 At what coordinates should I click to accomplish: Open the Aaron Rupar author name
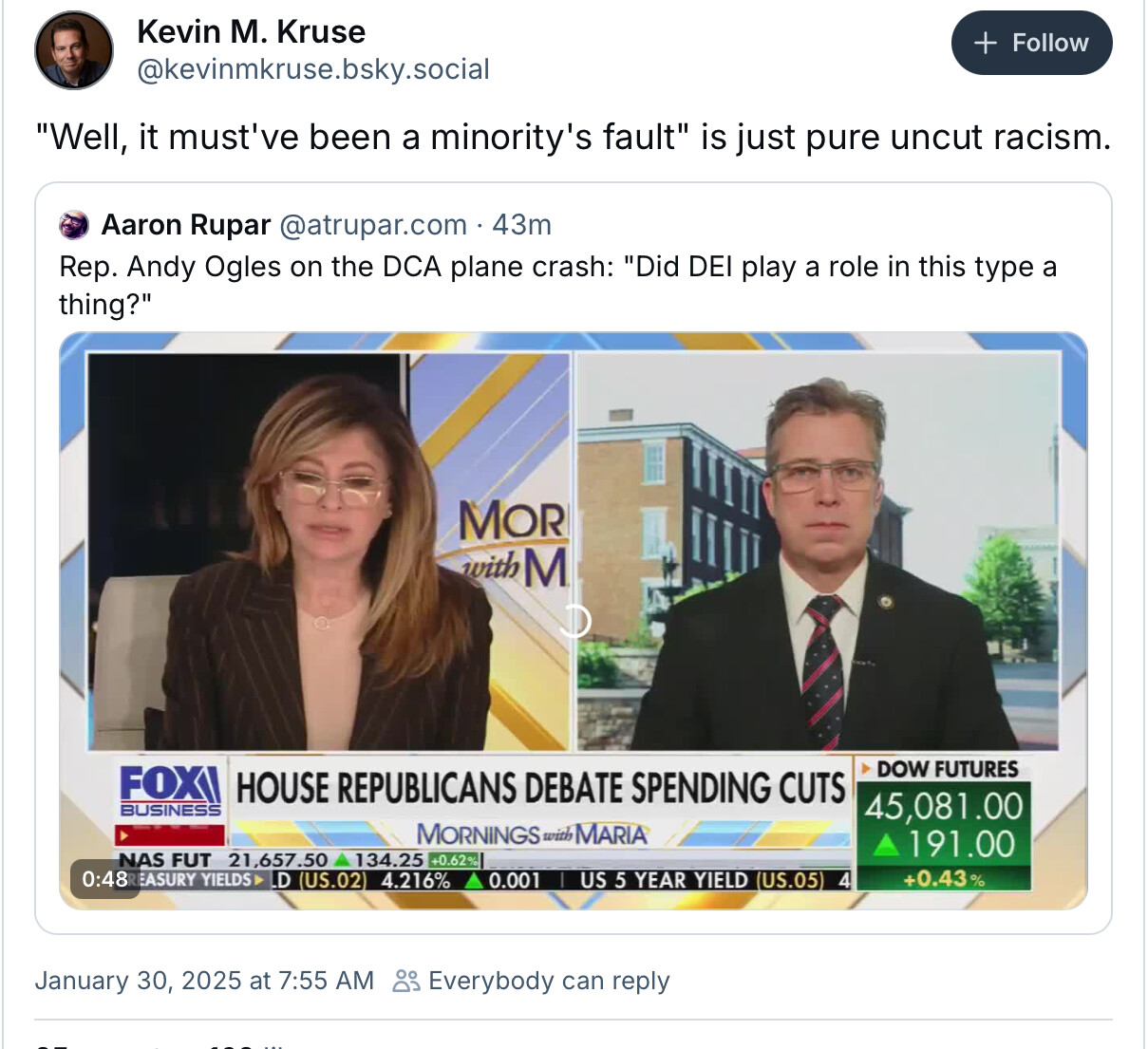point(186,225)
